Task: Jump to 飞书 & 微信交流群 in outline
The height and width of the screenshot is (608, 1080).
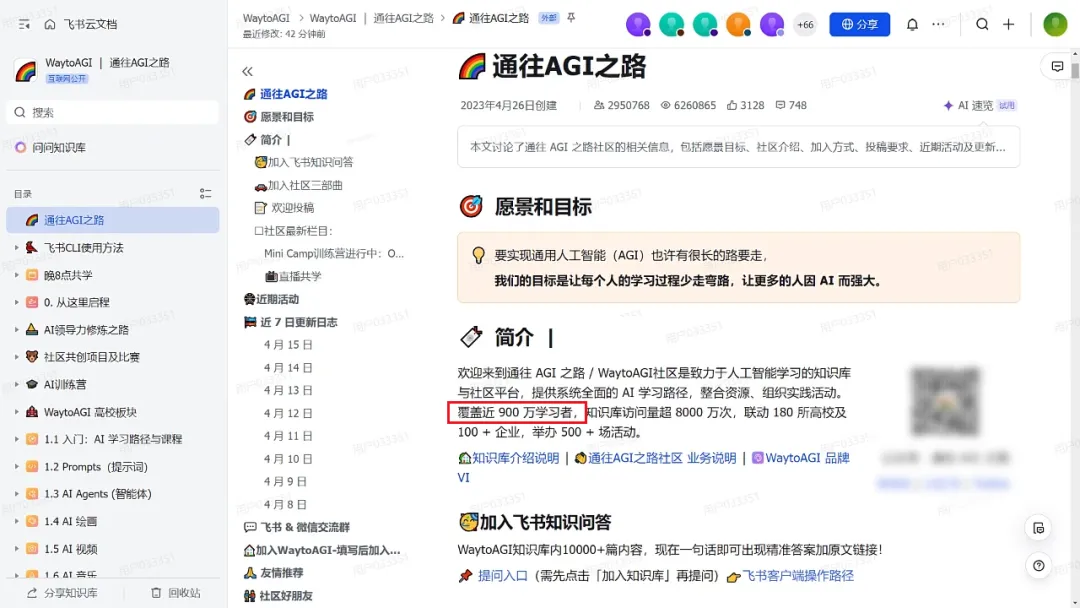Action: 304,527
